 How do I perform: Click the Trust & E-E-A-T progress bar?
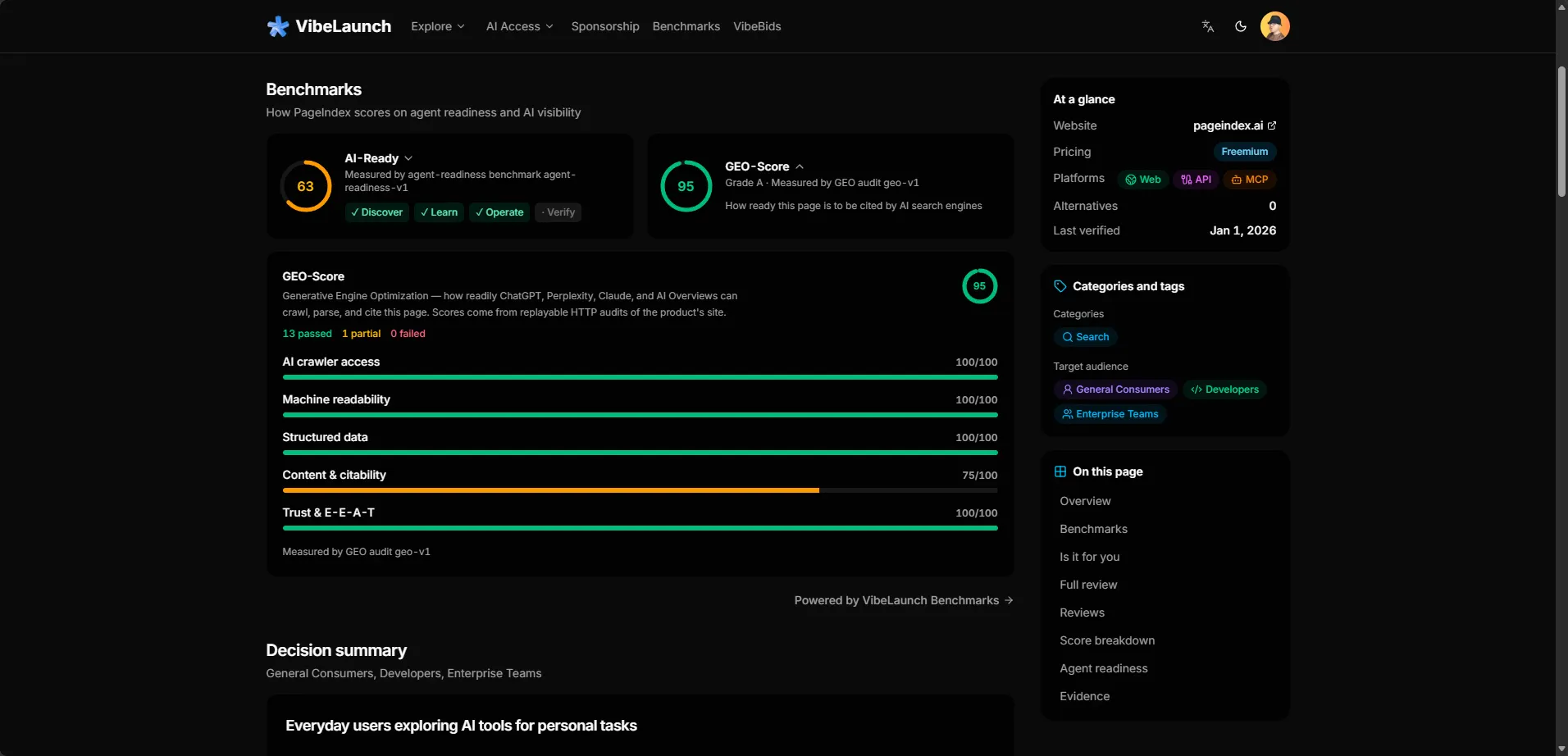click(640, 528)
